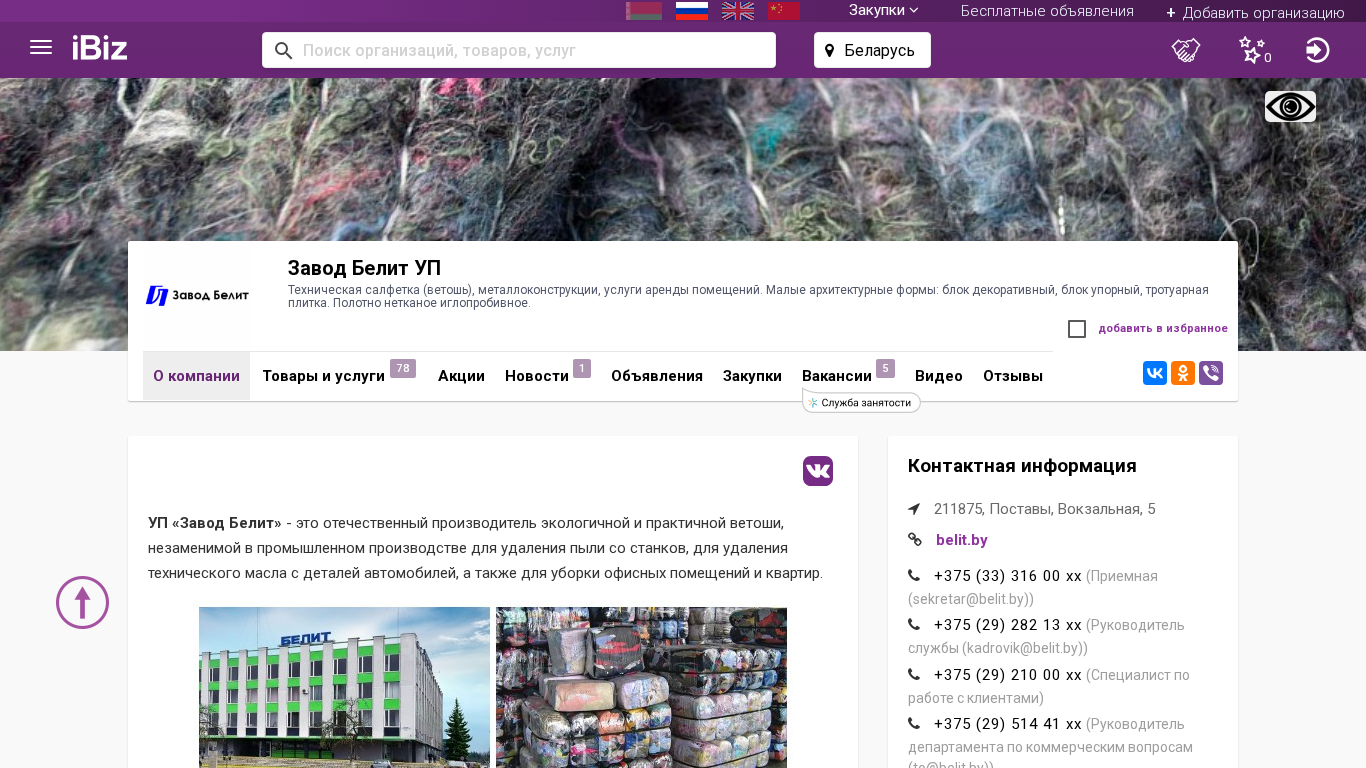1366x768 pixels.
Task: Click the Завод Белит УП company title
Action: click(x=364, y=268)
